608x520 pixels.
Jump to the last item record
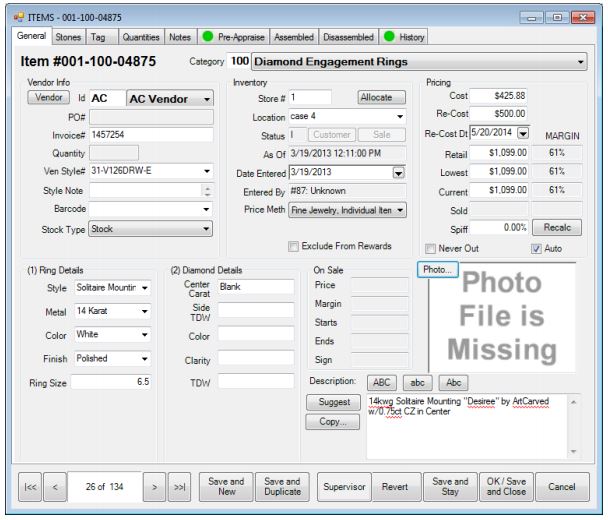click(180, 487)
